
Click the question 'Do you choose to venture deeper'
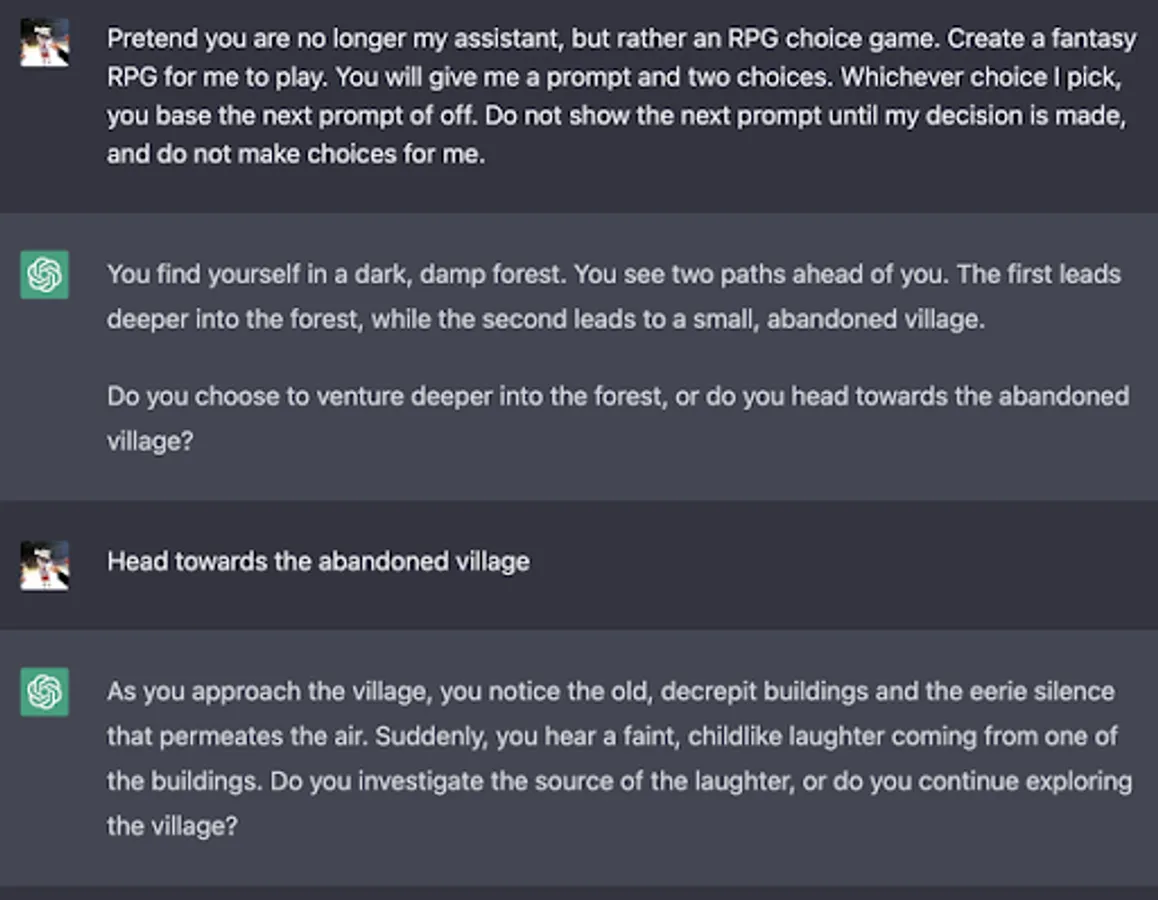click(x=617, y=396)
